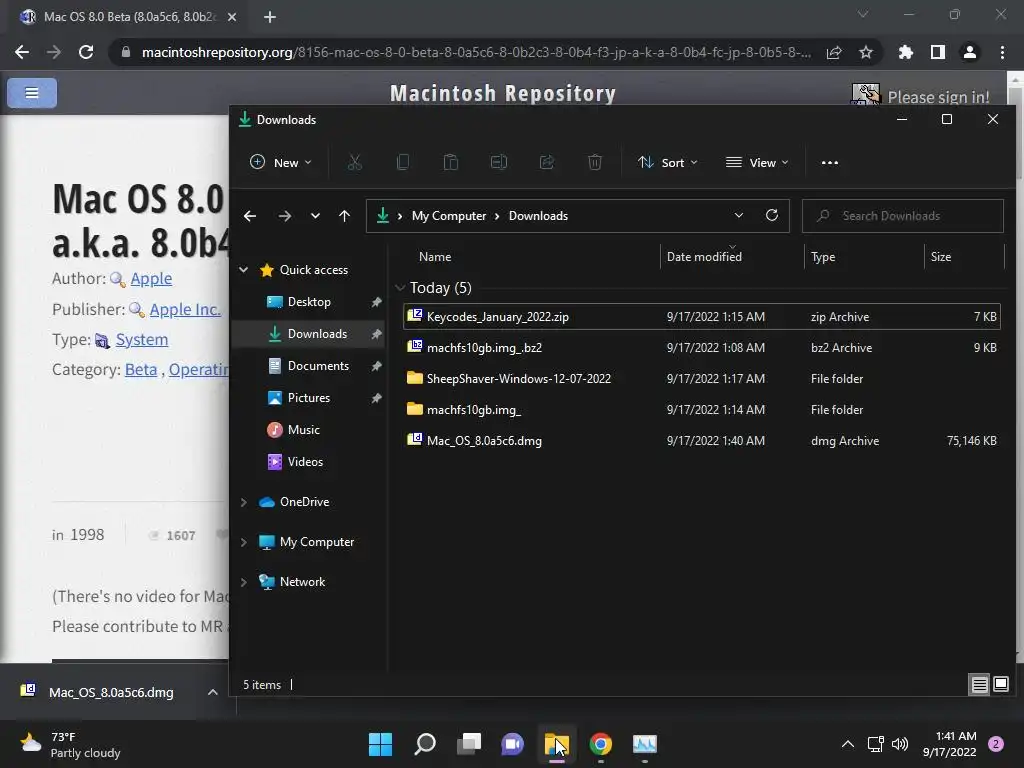Sort files by Size column header
This screenshot has height=768, width=1024.
pos(940,257)
